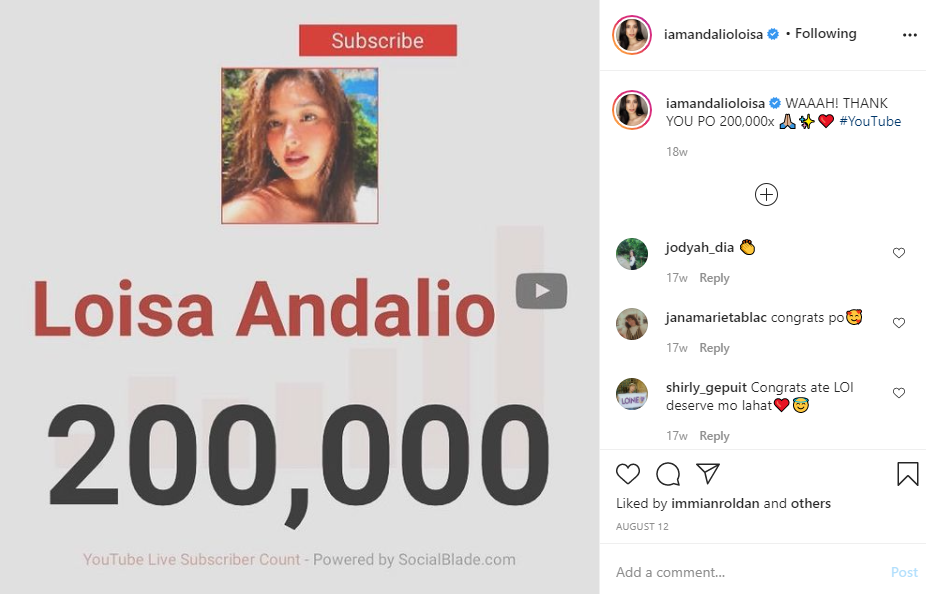Open immianroldan's profile from likes

click(715, 503)
